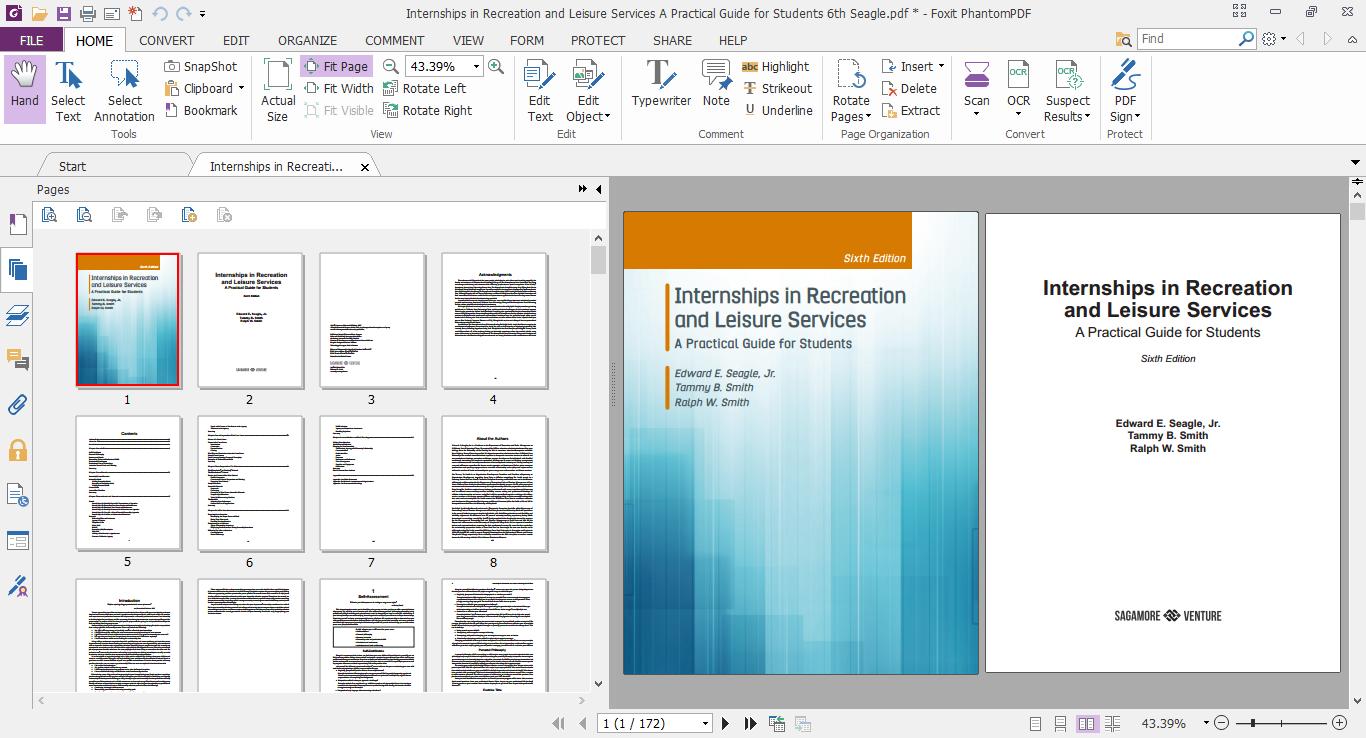Toggle the Pages thumbnails panel
This screenshot has height=738, width=1366.
coord(17,269)
